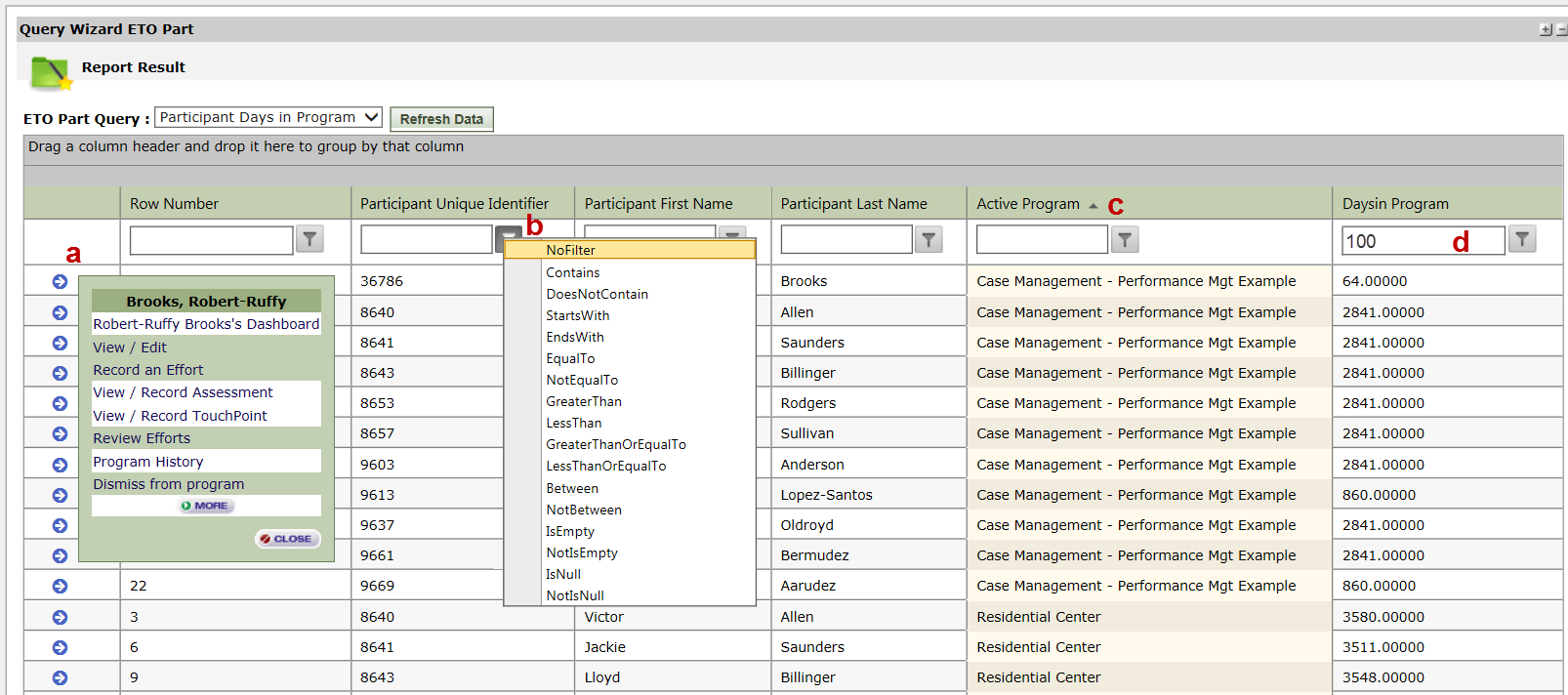Image resolution: width=1568 pixels, height=695 pixels.
Task: Click Record an Effort link
Action: [148, 370]
